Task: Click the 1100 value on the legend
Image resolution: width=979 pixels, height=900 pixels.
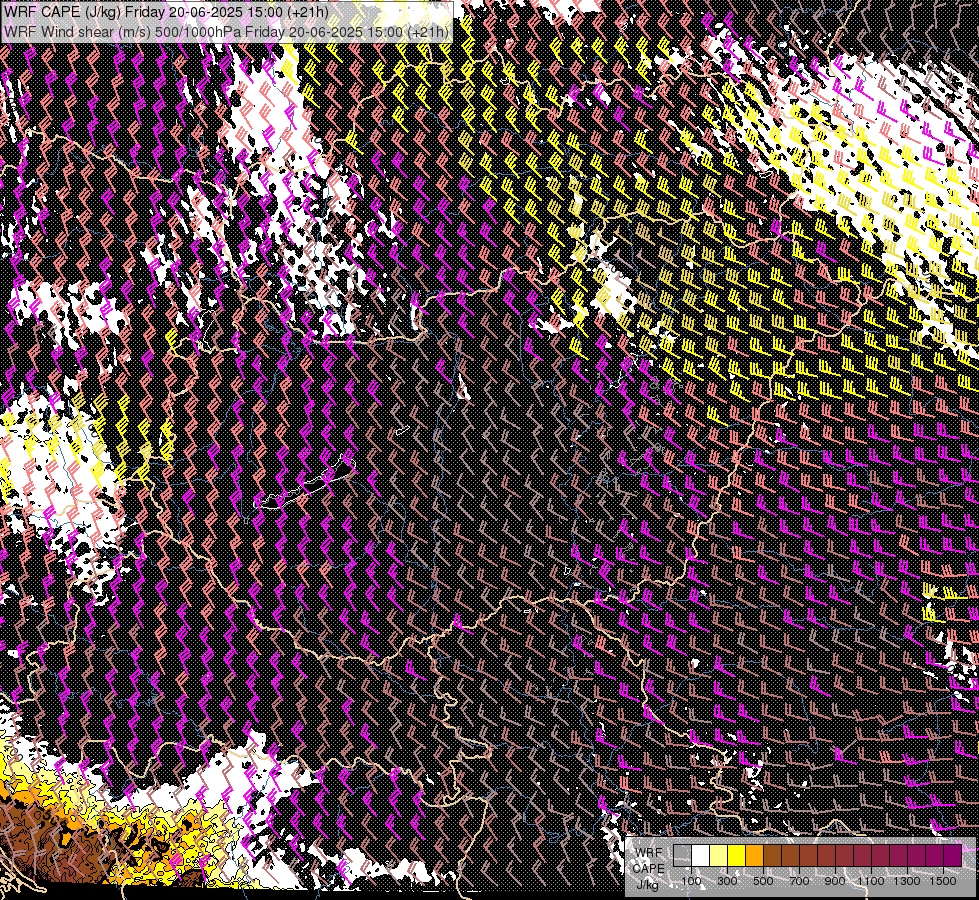Action: [870, 881]
